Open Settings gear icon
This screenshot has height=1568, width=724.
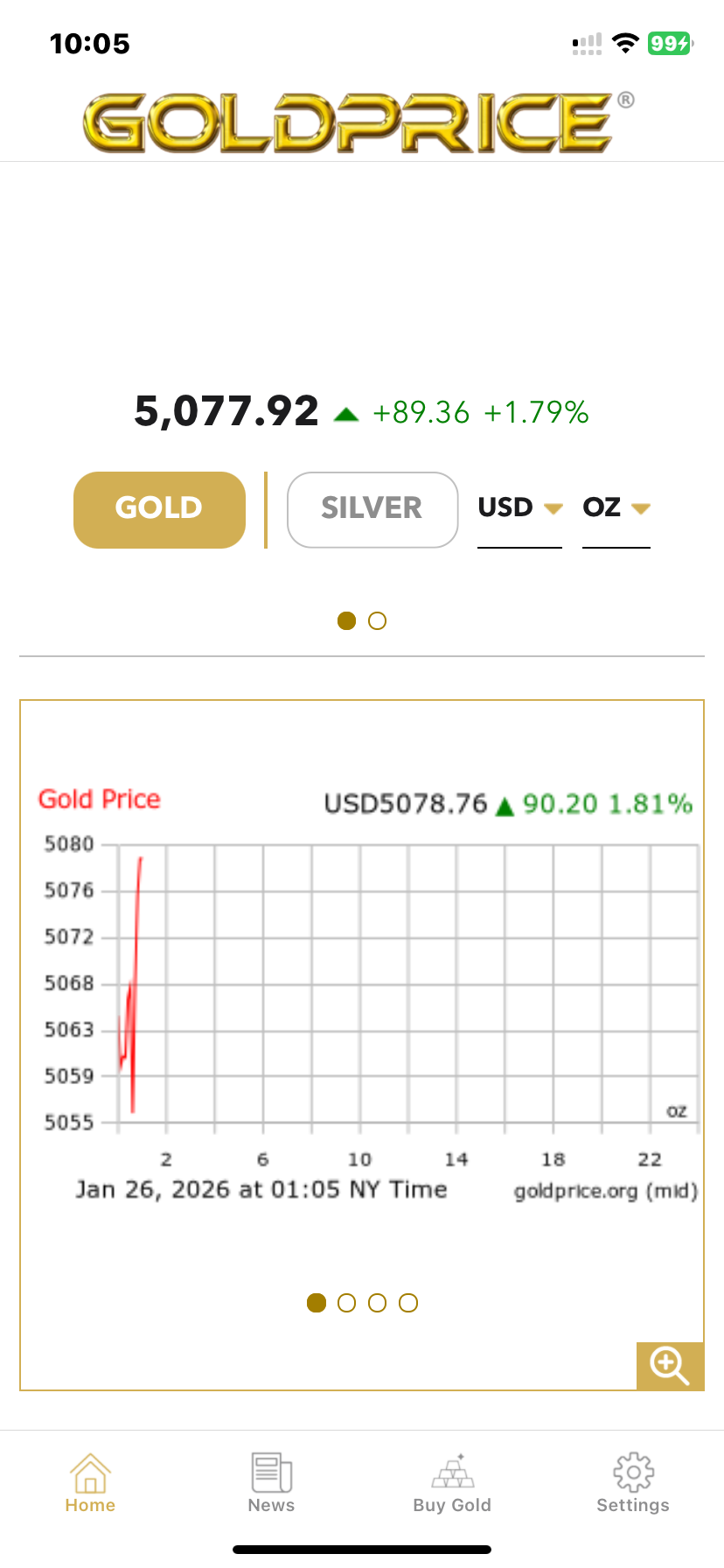click(x=633, y=1473)
